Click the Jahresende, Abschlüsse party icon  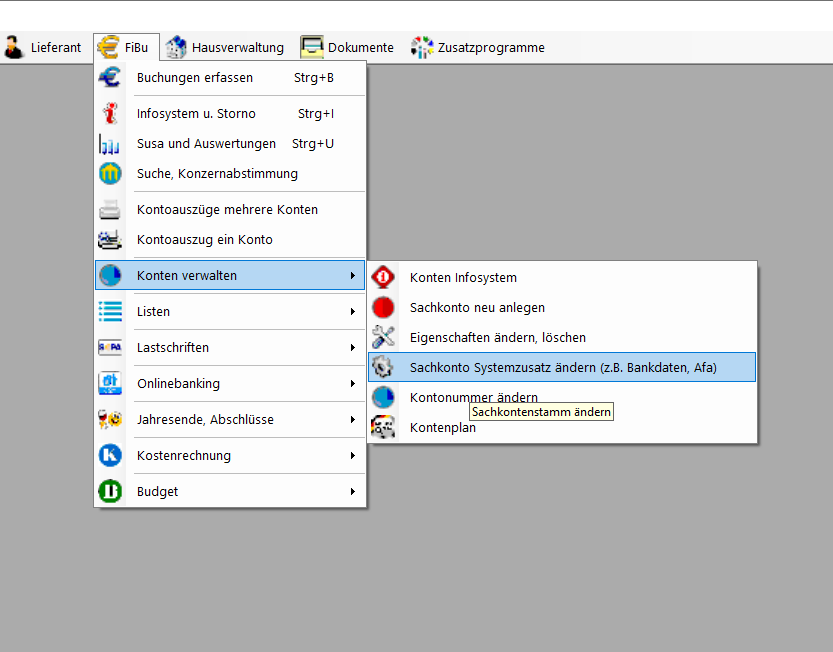(x=110, y=420)
